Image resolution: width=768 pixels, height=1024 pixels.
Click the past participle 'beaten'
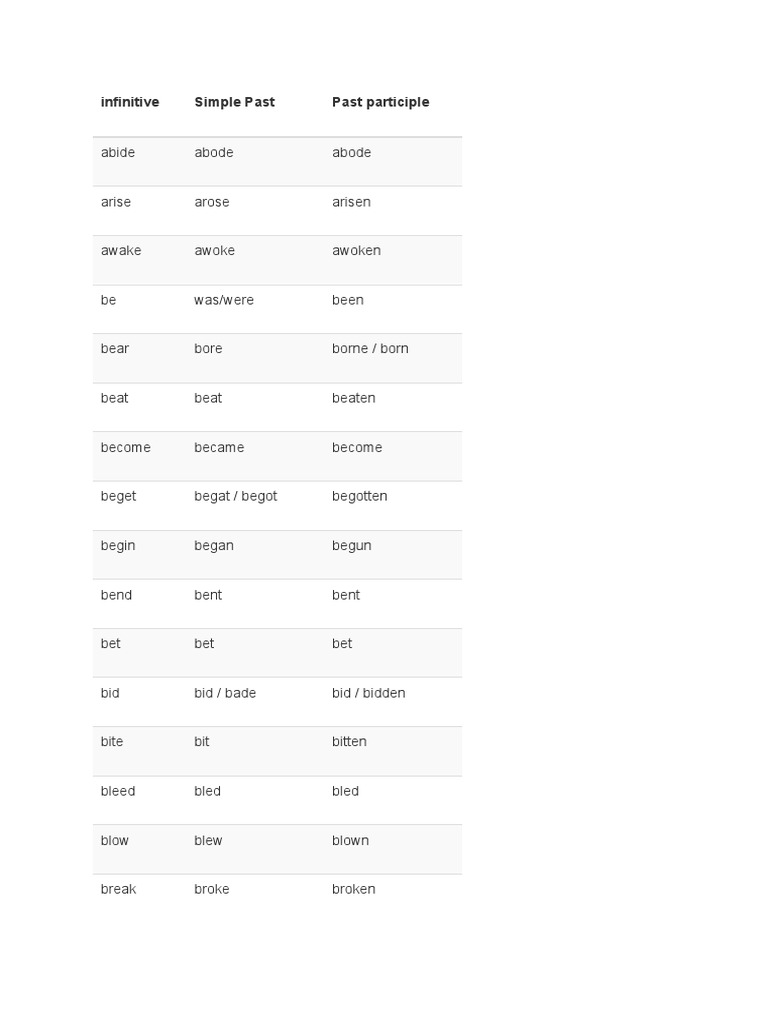click(354, 398)
